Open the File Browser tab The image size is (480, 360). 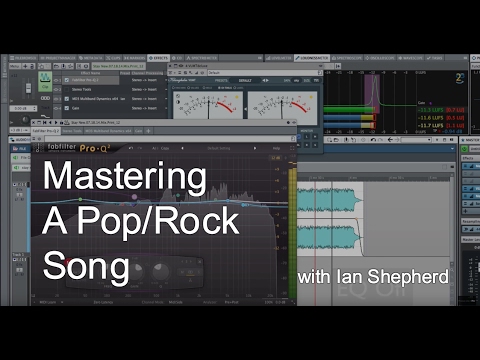[x=23, y=58]
